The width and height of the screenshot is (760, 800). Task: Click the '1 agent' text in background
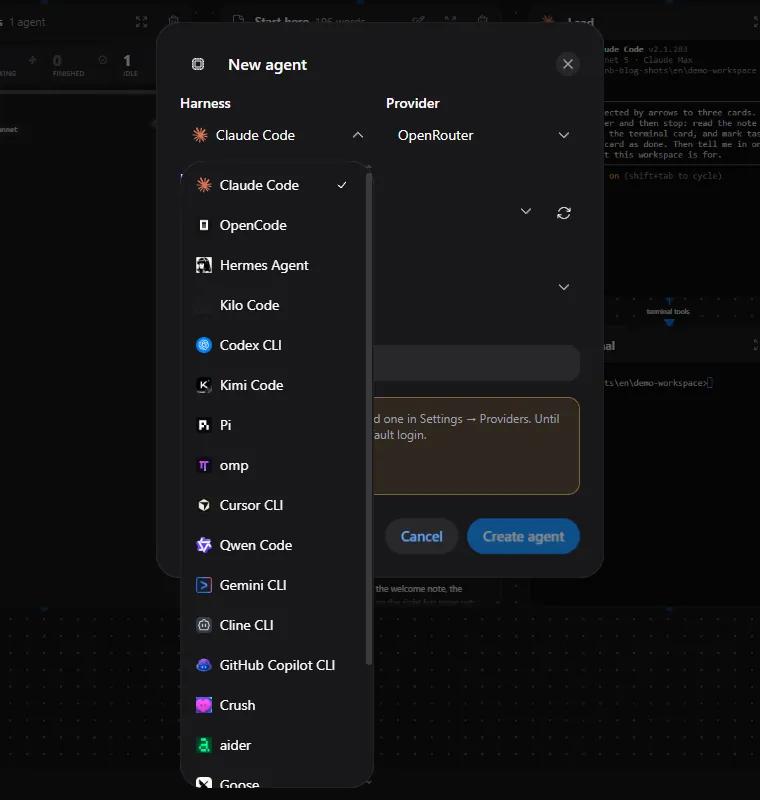[x=27, y=22]
